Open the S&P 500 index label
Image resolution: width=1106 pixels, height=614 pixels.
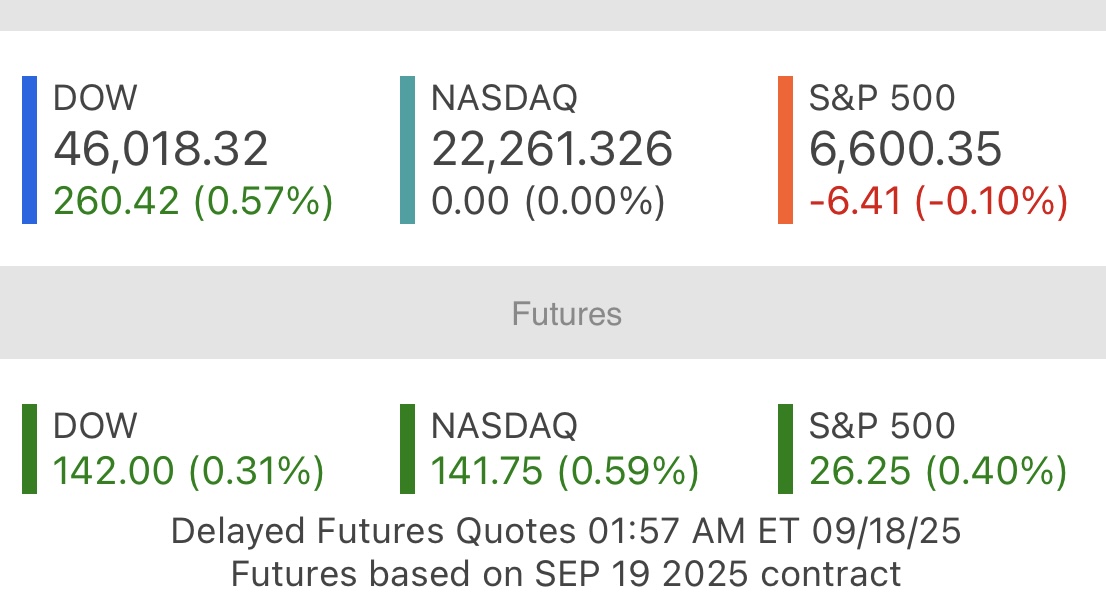[882, 97]
